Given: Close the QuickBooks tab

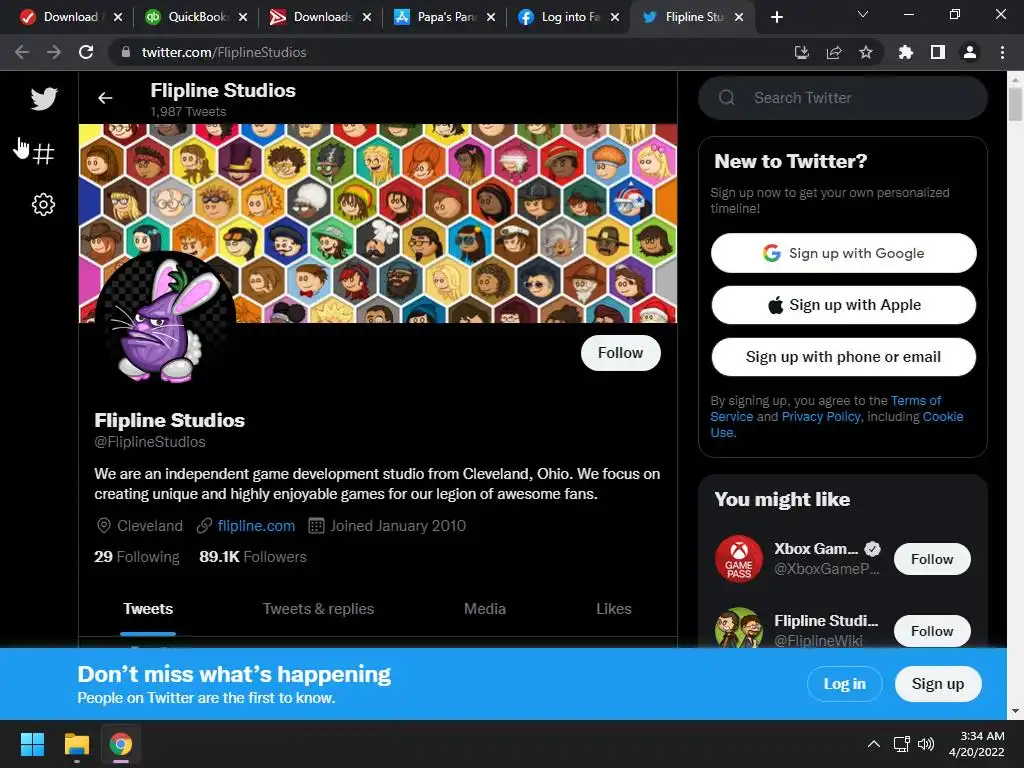Looking at the screenshot, I should [243, 17].
